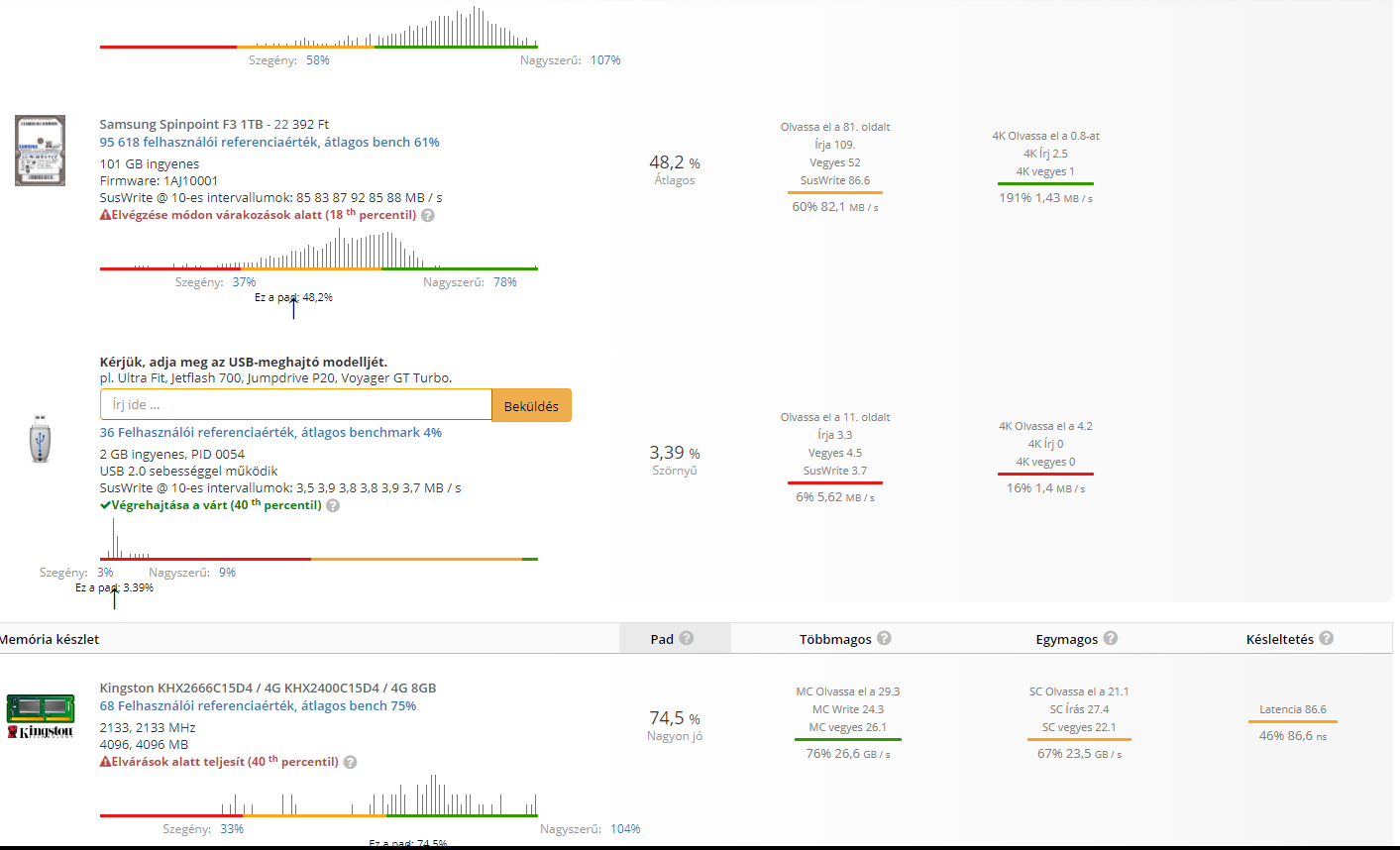Click USB 4K result 16% 1,4 MB/s

pos(1045,488)
